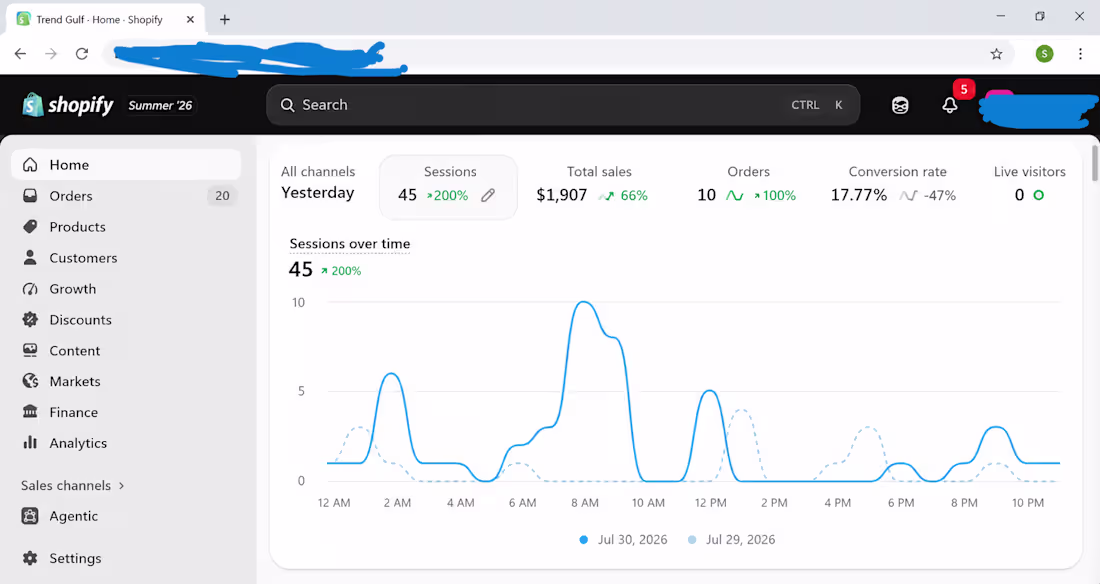The width and height of the screenshot is (1100, 584).
Task: Click the Search input field
Action: click(x=563, y=105)
